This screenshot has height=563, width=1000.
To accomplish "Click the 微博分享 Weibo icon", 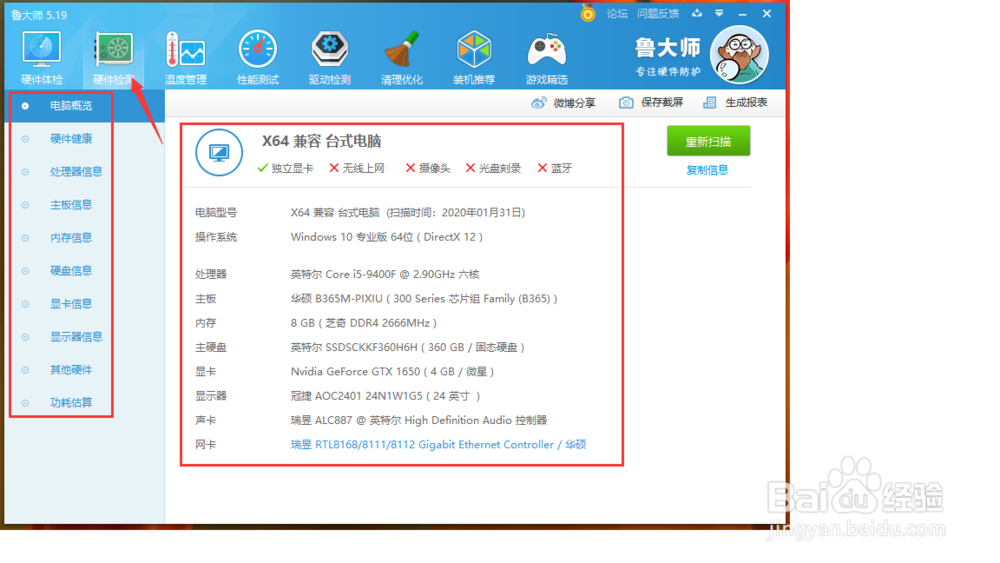I will tap(539, 103).
